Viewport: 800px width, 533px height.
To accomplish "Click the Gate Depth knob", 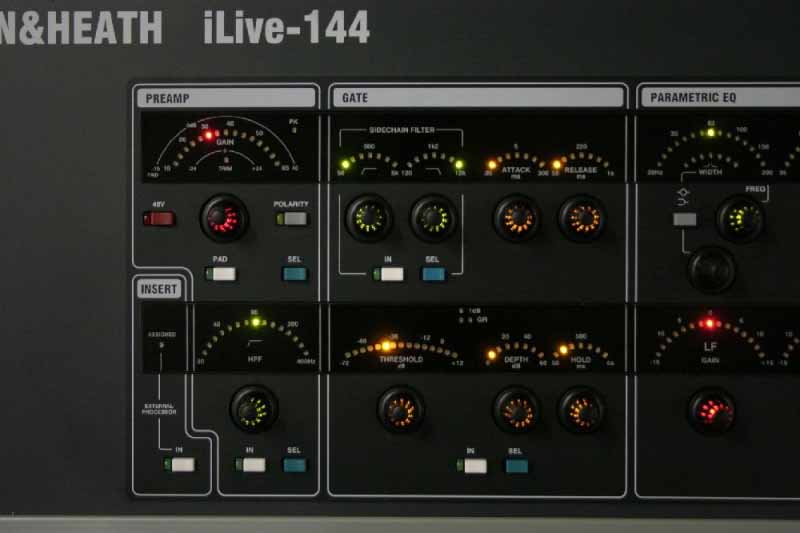I will [517, 409].
